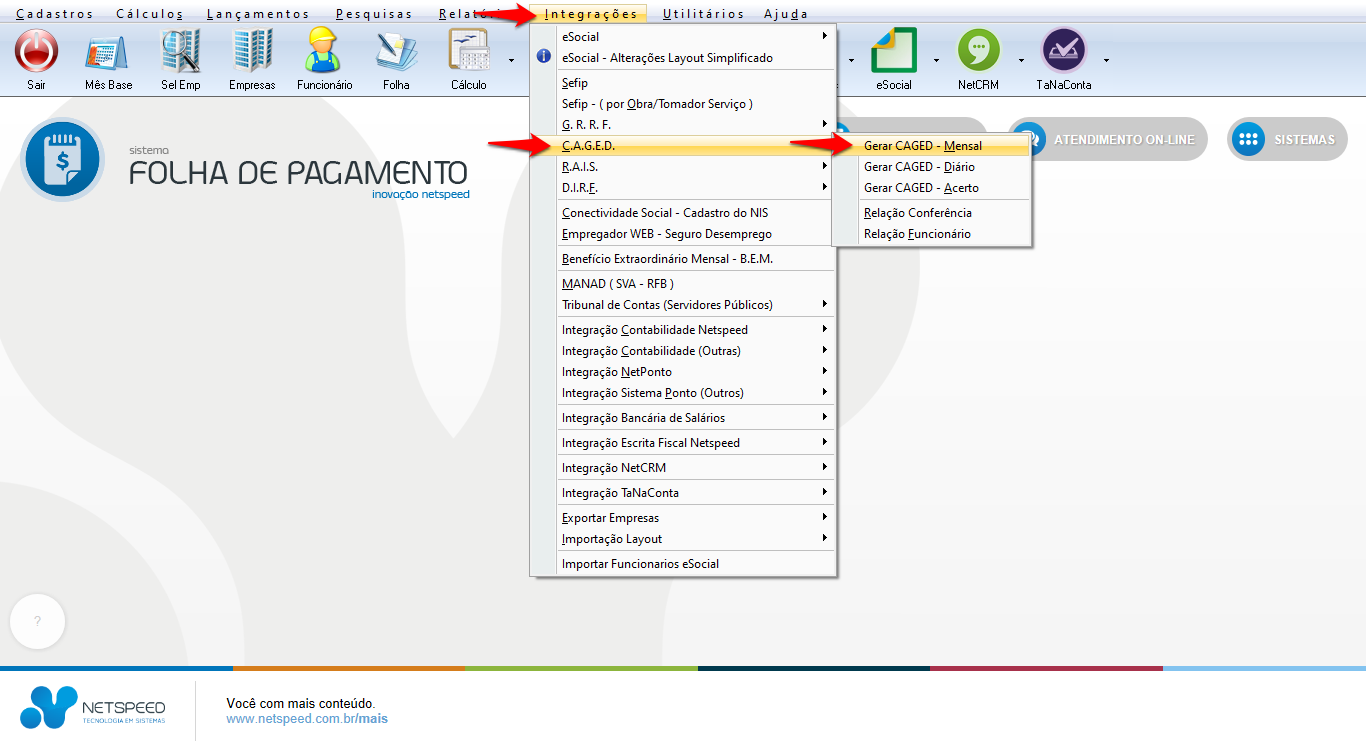Choose Gerar CAGED - Acerto
Image resolution: width=1366 pixels, height=747 pixels.
click(x=931, y=188)
